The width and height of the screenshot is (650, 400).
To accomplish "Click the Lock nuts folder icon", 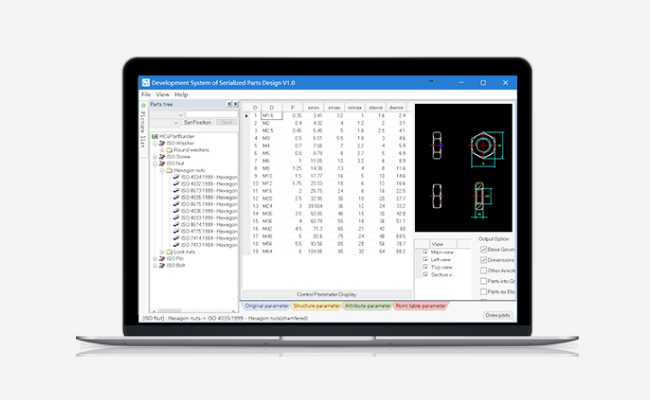I will click(168, 252).
